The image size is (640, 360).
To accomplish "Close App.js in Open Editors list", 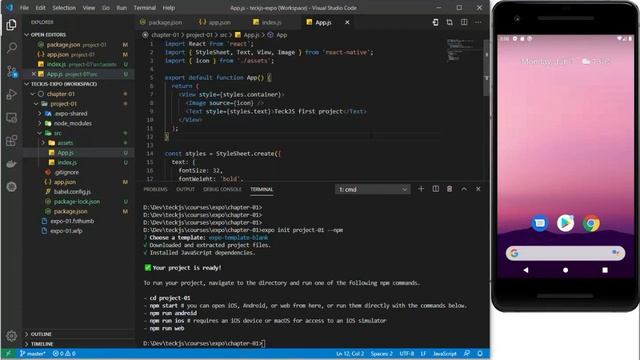I will 34,74.
